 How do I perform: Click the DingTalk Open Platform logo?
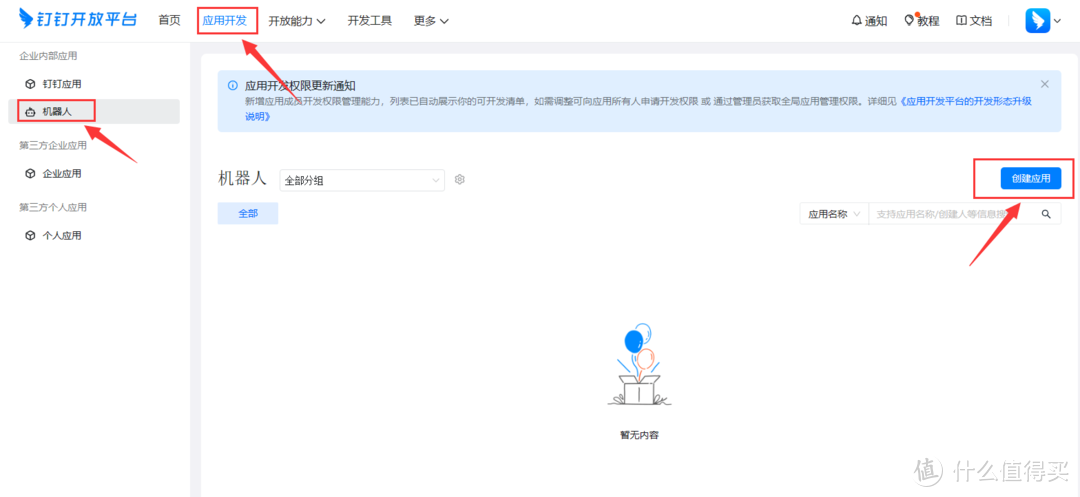pos(78,20)
